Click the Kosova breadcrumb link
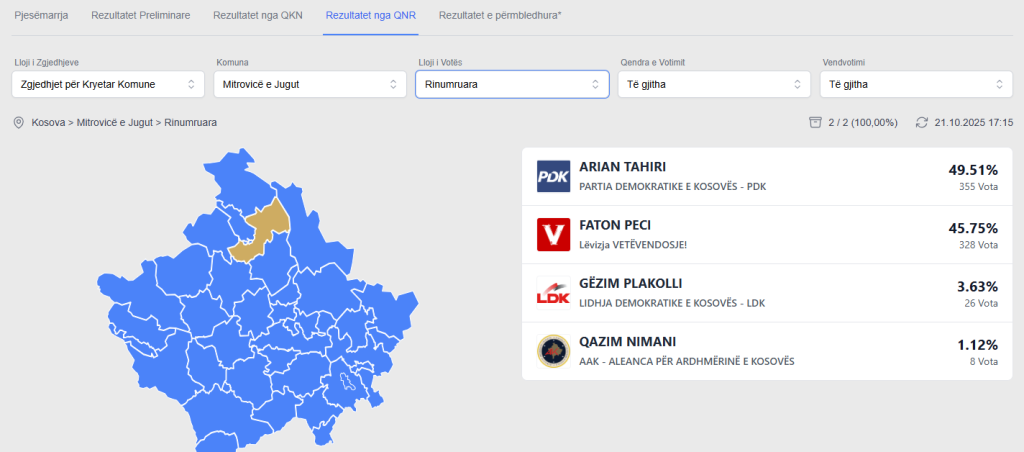1024x452 pixels. 50,122
